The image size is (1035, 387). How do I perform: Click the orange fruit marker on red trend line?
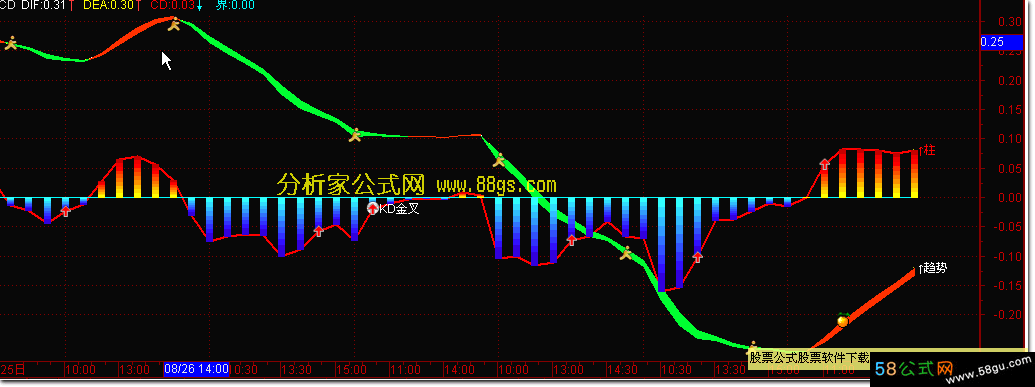(x=842, y=320)
